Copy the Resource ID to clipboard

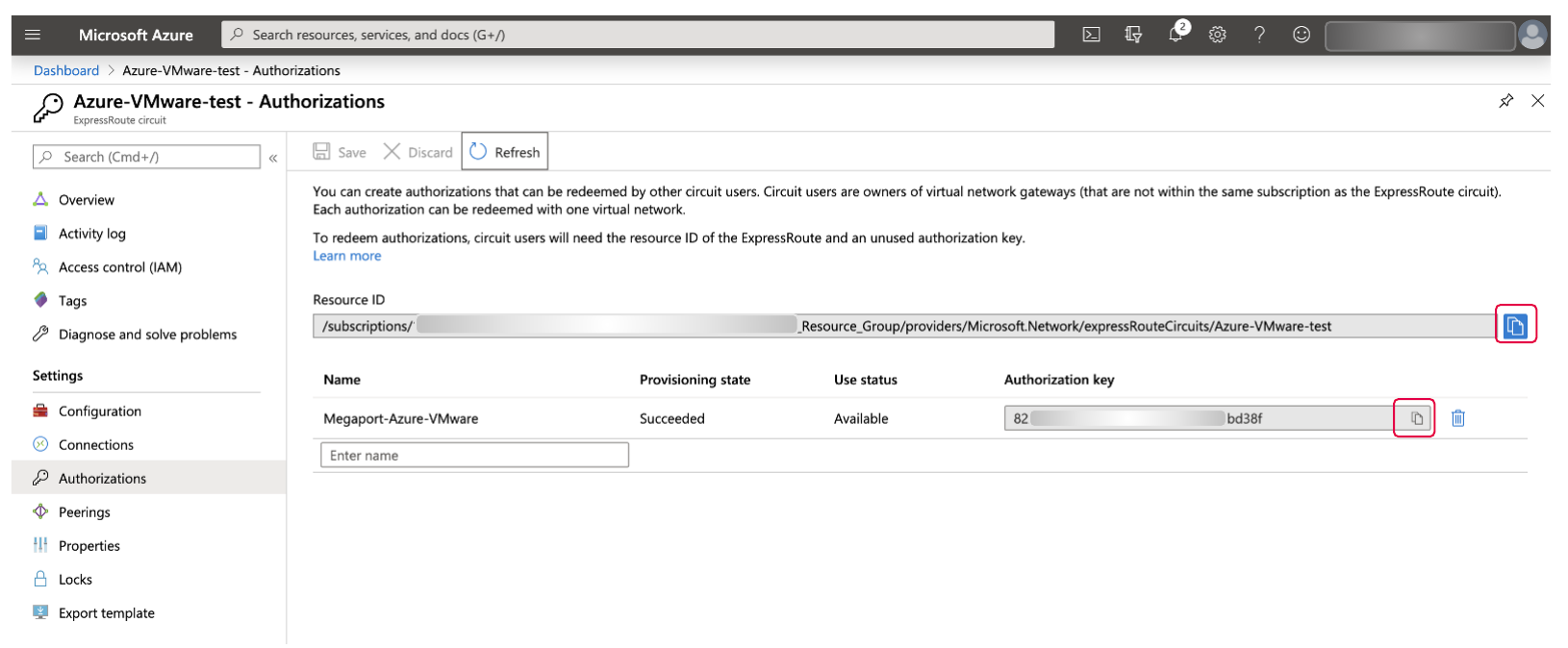pyautogui.click(x=1515, y=326)
